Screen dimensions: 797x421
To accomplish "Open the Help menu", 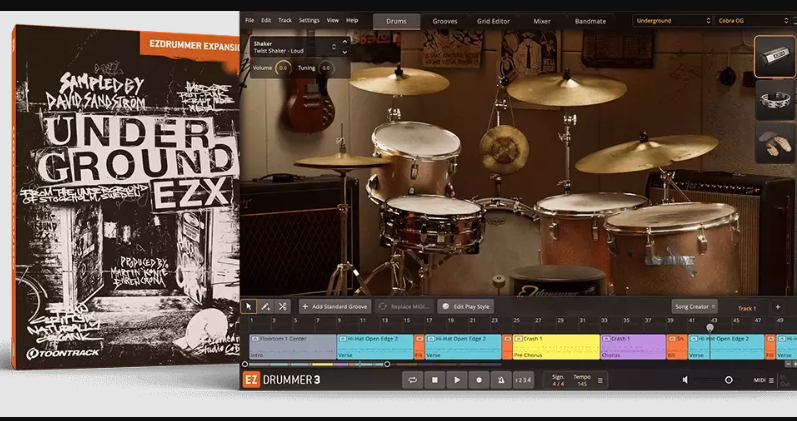I will click(x=352, y=20).
